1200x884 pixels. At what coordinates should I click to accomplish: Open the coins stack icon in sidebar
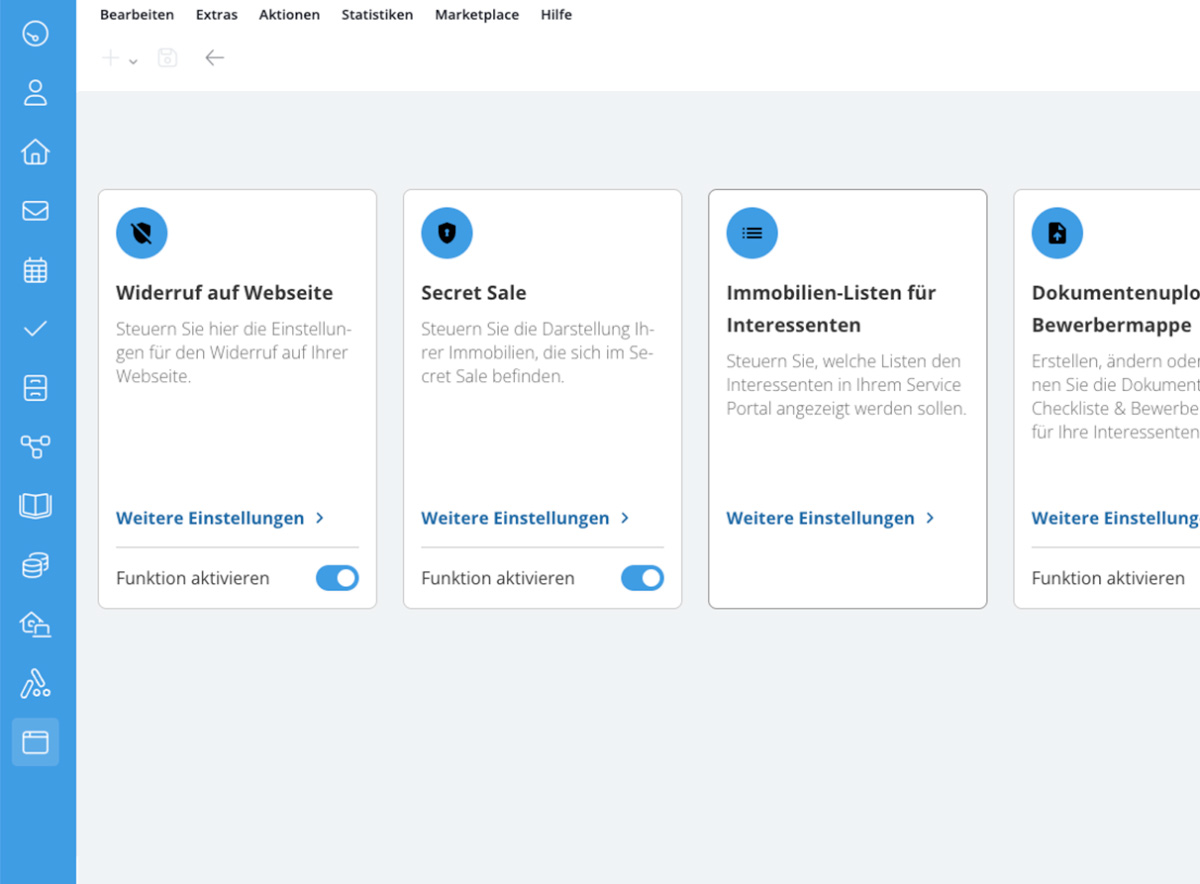coord(35,565)
